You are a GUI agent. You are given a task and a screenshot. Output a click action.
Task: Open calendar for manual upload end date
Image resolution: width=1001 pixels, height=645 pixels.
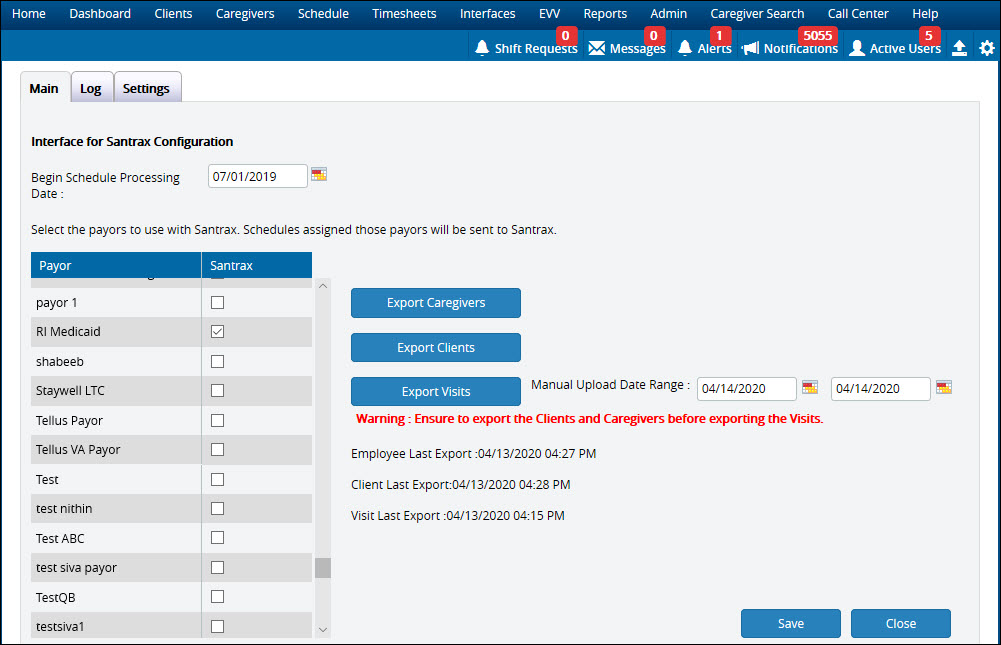click(x=944, y=388)
